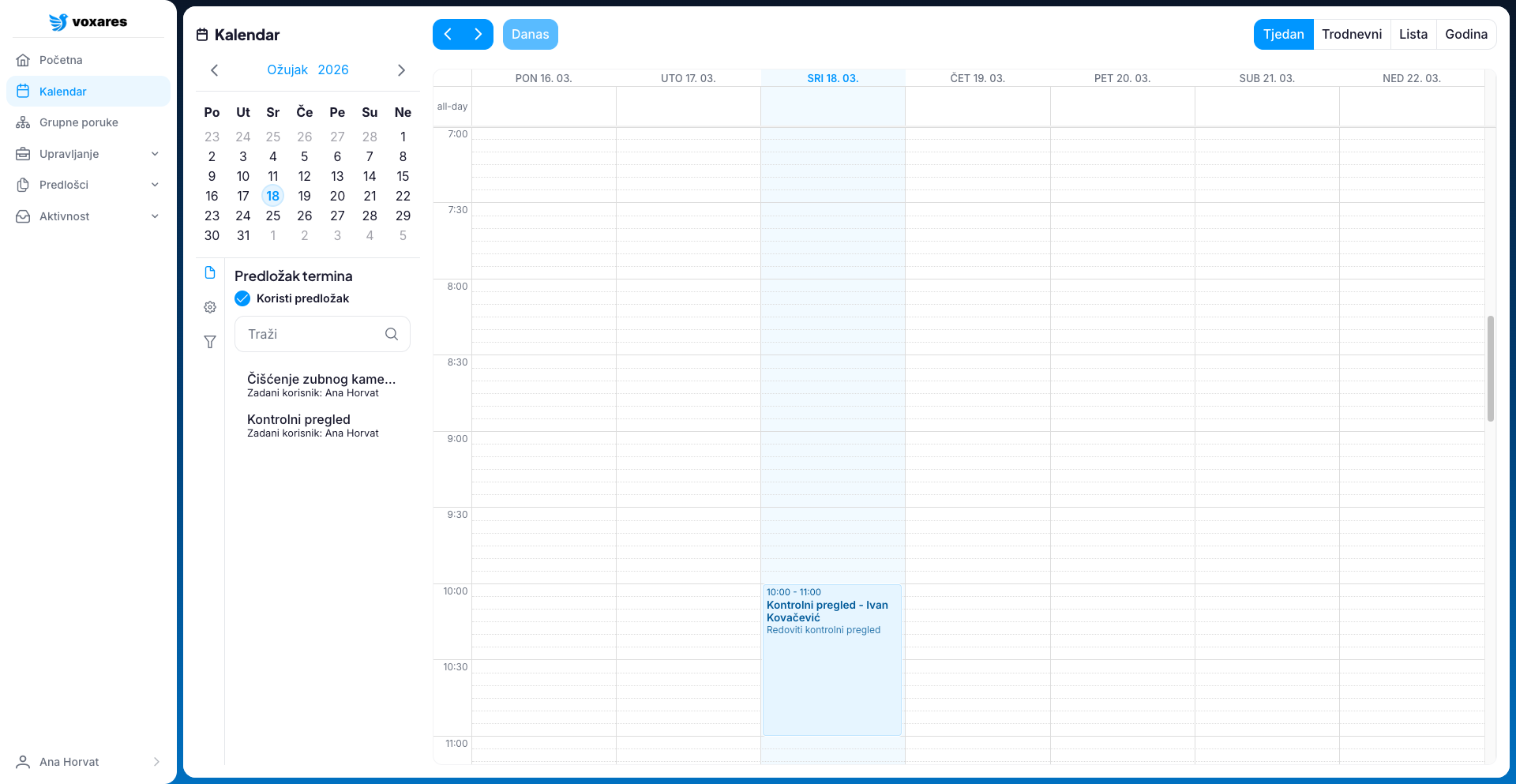
Task: Switch to the Trodnevni view tab
Action: point(1351,35)
